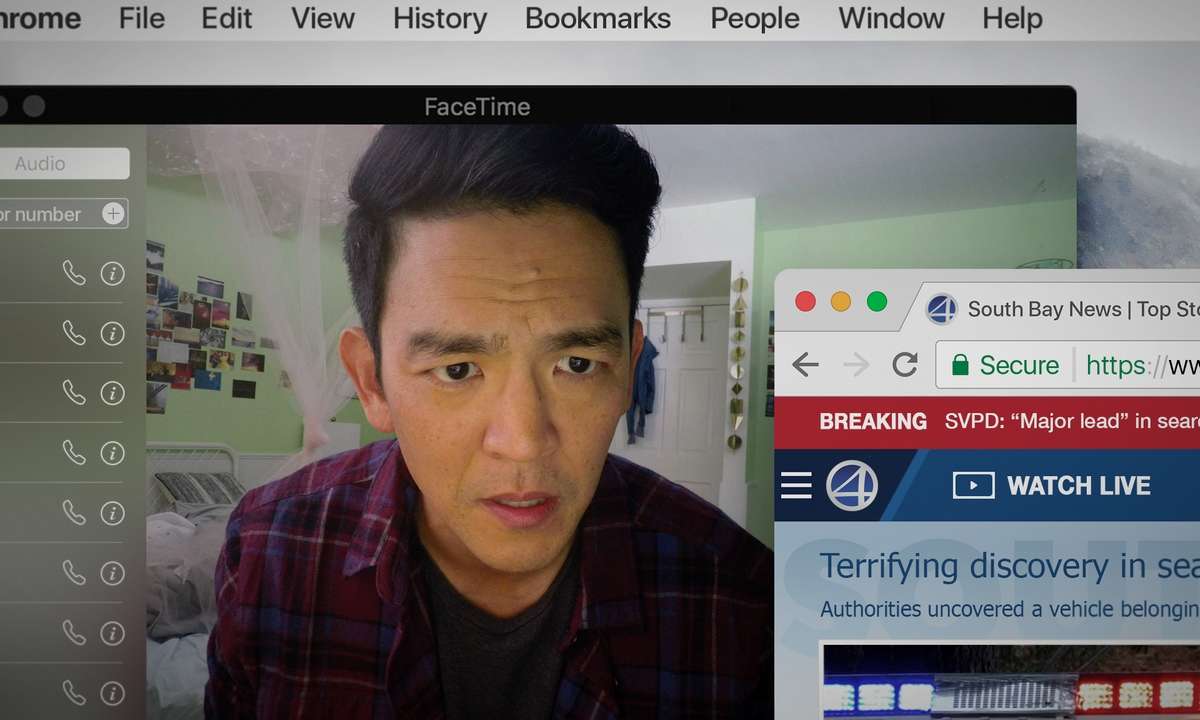Click the channel 4 logo in the site header
The height and width of the screenshot is (720, 1200).
(x=852, y=486)
